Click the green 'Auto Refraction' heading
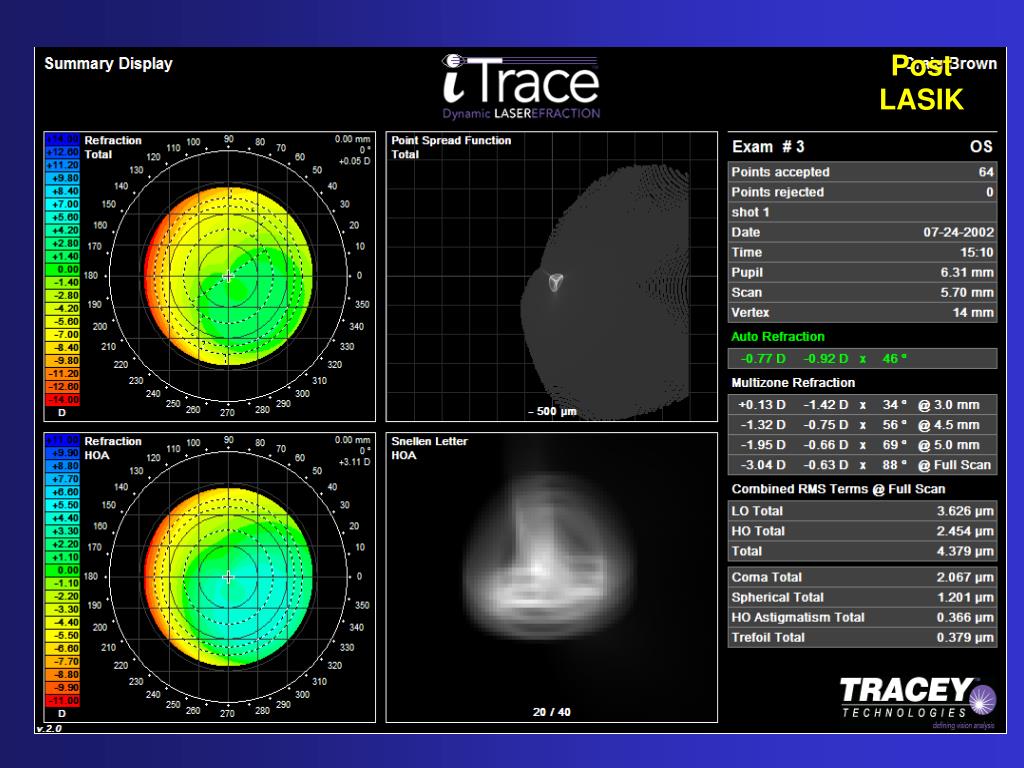Screen dimensions: 1024x768 click(778, 337)
